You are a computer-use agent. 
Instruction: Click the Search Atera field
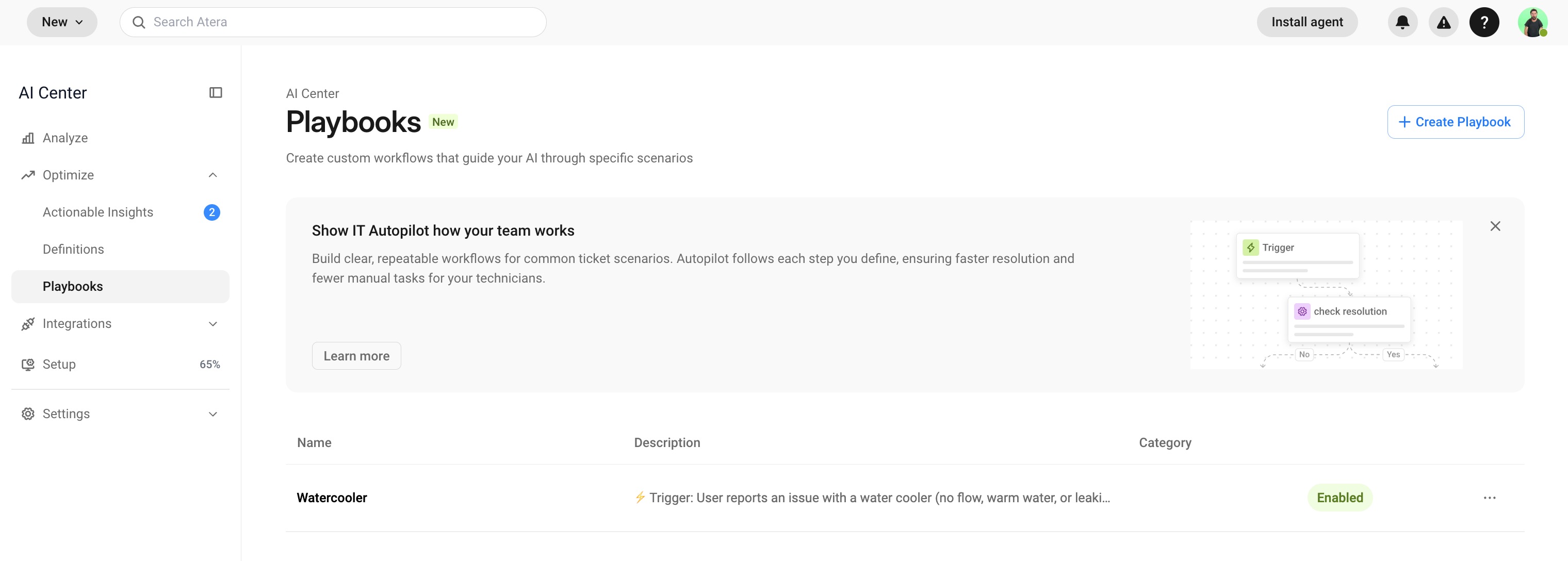pyautogui.click(x=333, y=23)
